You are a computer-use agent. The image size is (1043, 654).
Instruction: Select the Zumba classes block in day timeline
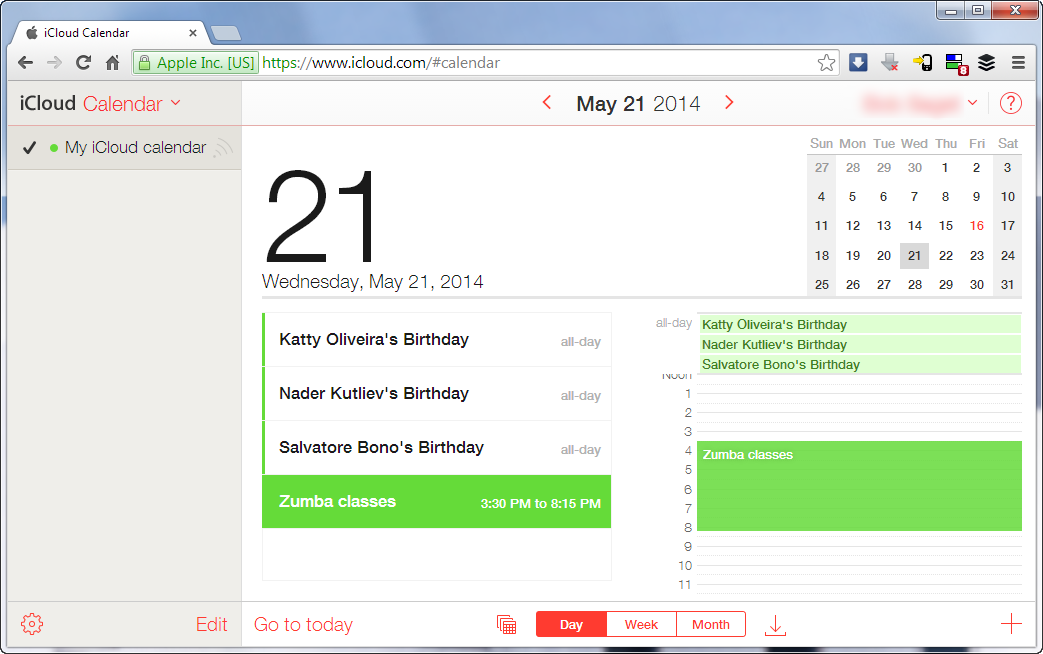[x=859, y=486]
